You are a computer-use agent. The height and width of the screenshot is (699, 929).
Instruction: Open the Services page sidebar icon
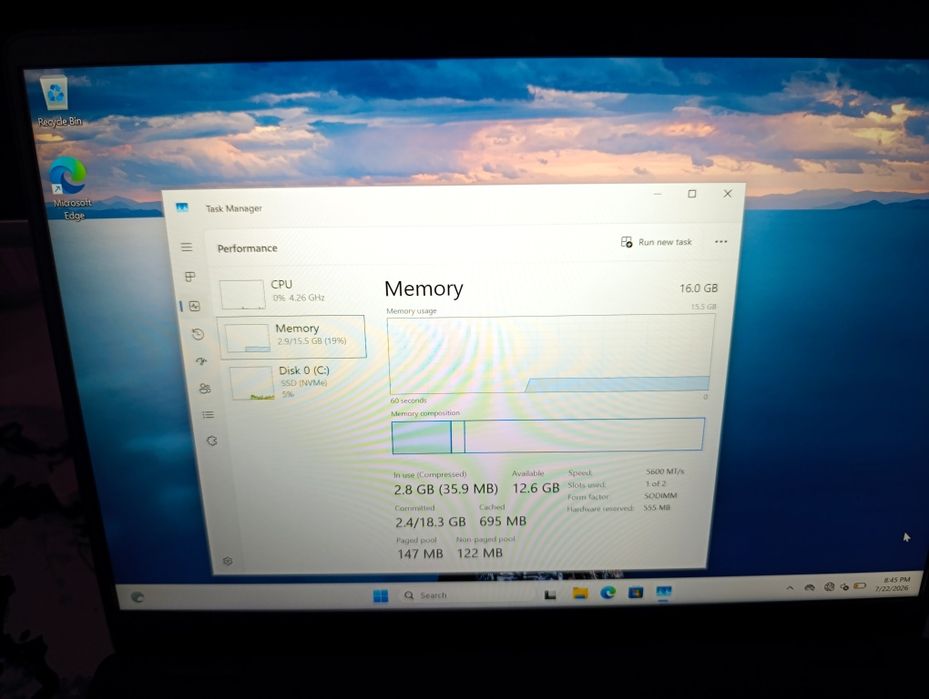[x=212, y=441]
